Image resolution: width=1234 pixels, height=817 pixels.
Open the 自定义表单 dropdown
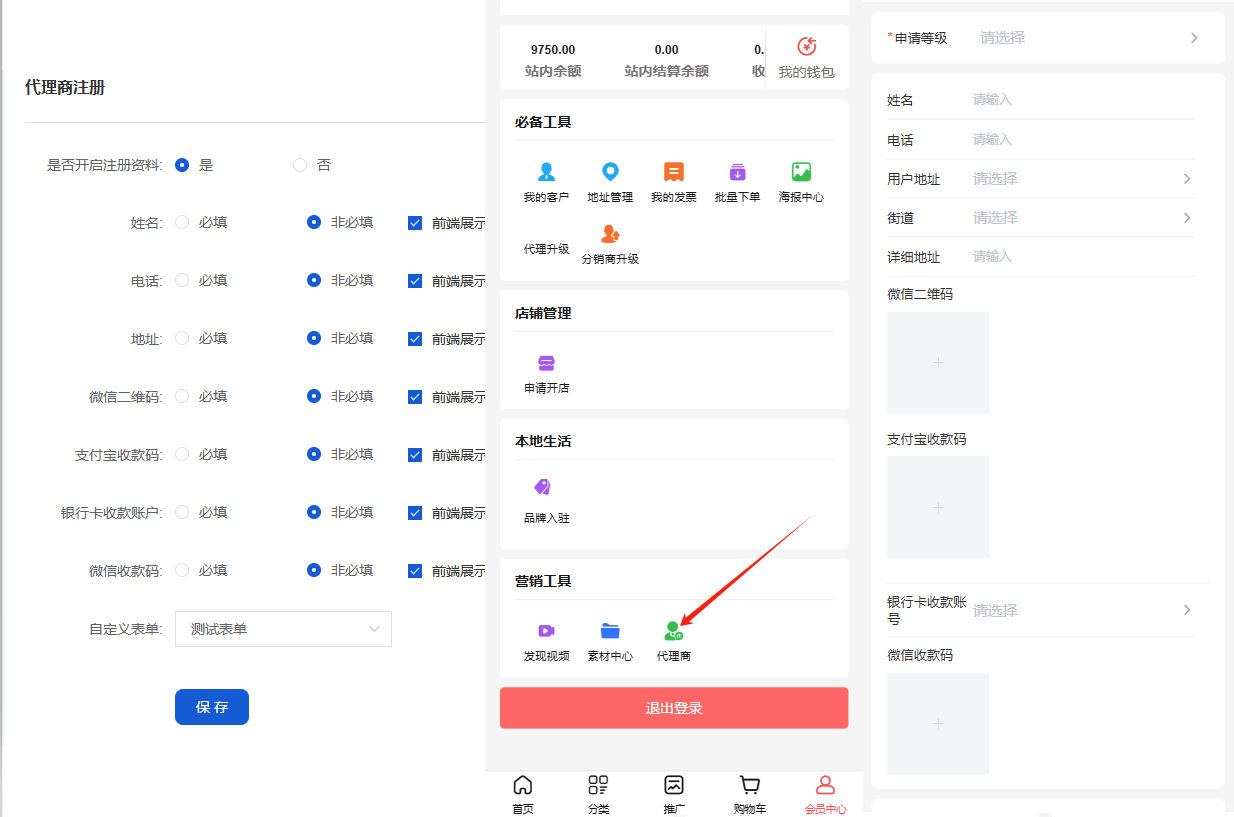283,629
